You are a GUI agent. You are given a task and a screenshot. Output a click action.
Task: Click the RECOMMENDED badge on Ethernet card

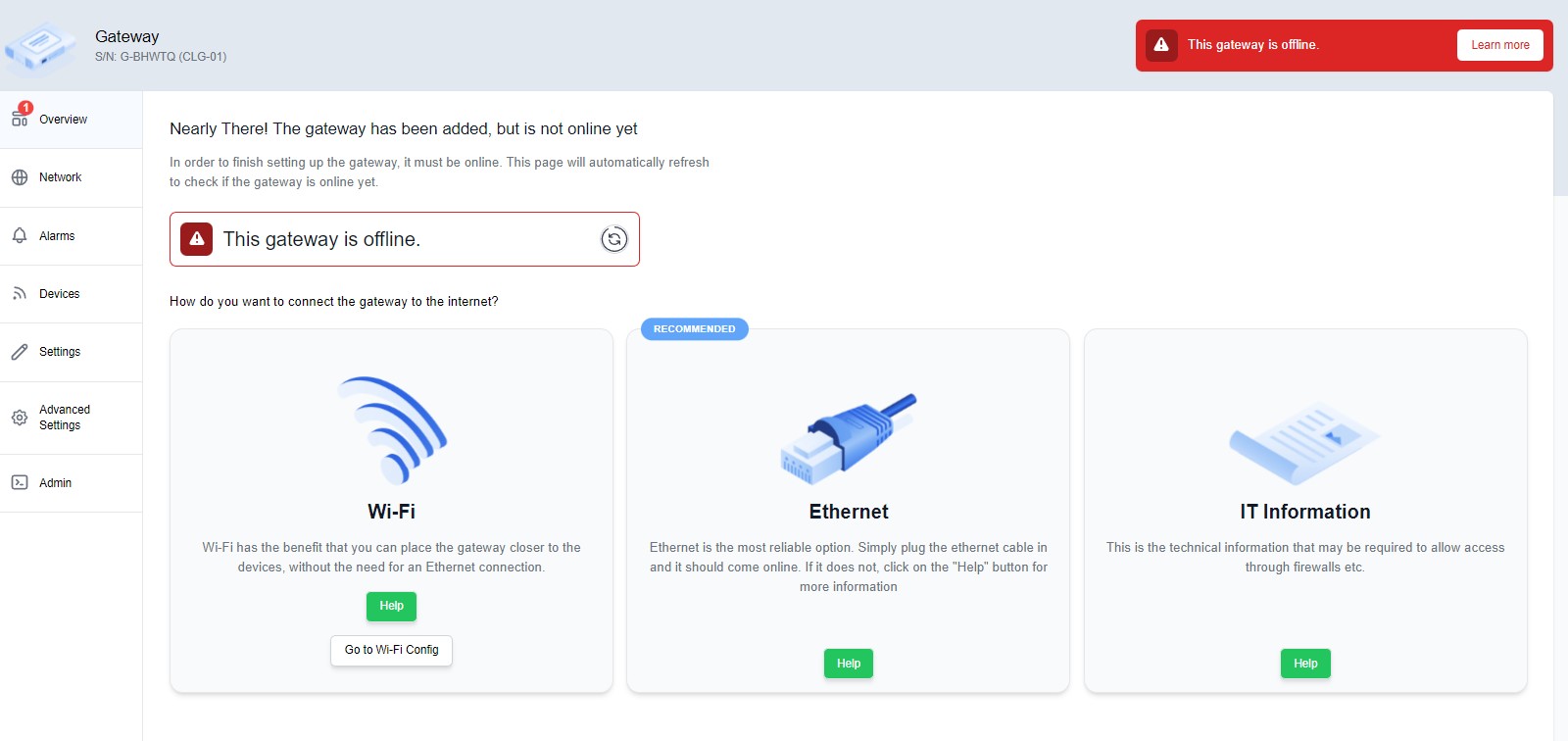tap(695, 329)
